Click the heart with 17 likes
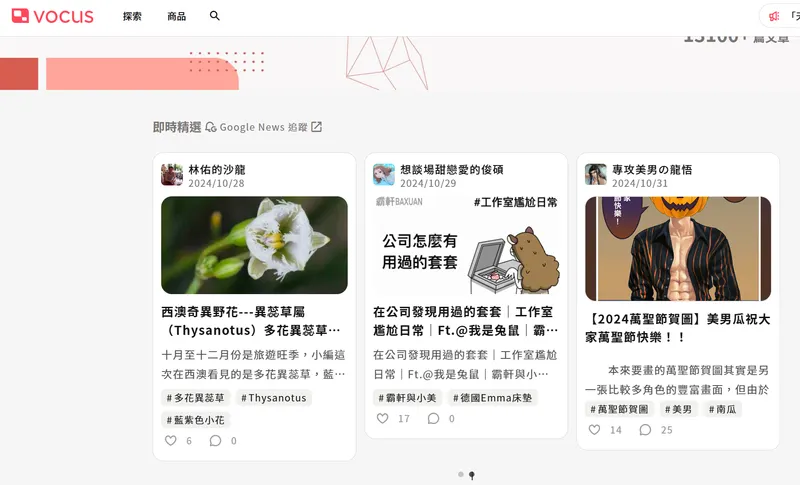Image resolution: width=800 pixels, height=485 pixels. tap(382, 419)
